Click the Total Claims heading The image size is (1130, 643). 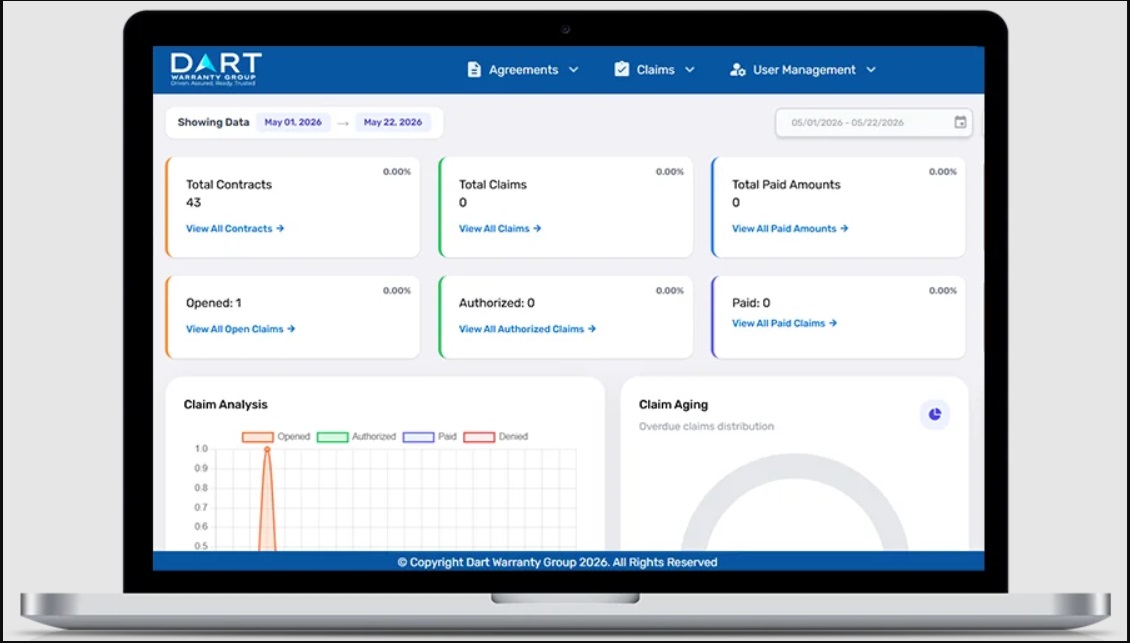click(493, 185)
